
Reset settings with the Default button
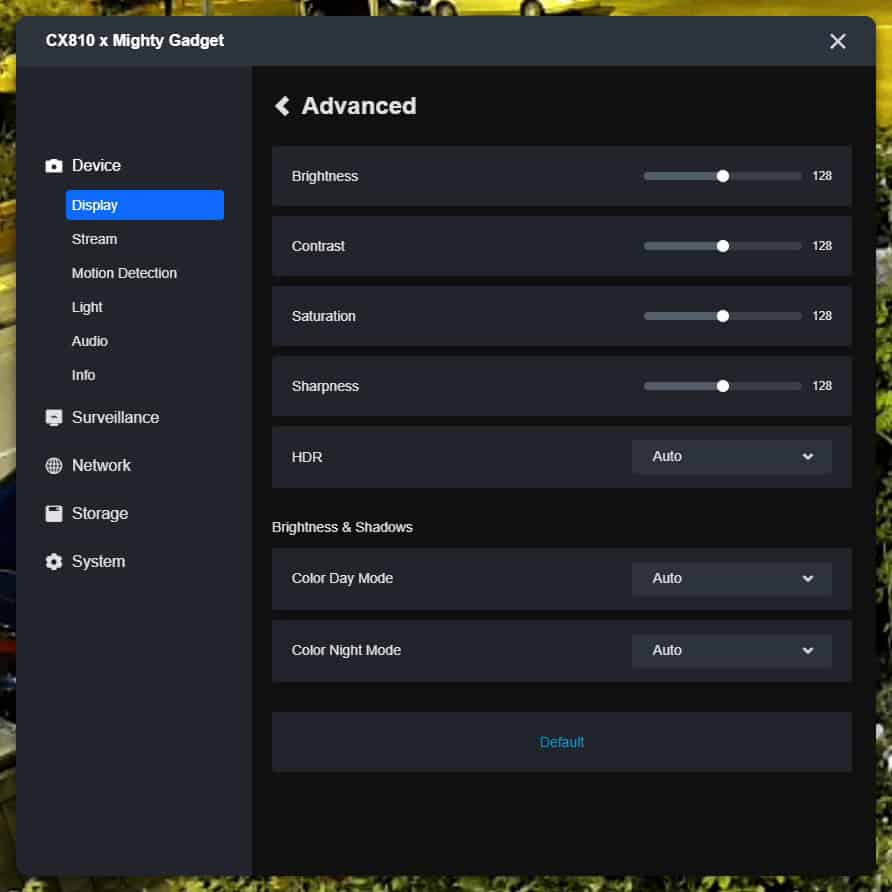561,742
